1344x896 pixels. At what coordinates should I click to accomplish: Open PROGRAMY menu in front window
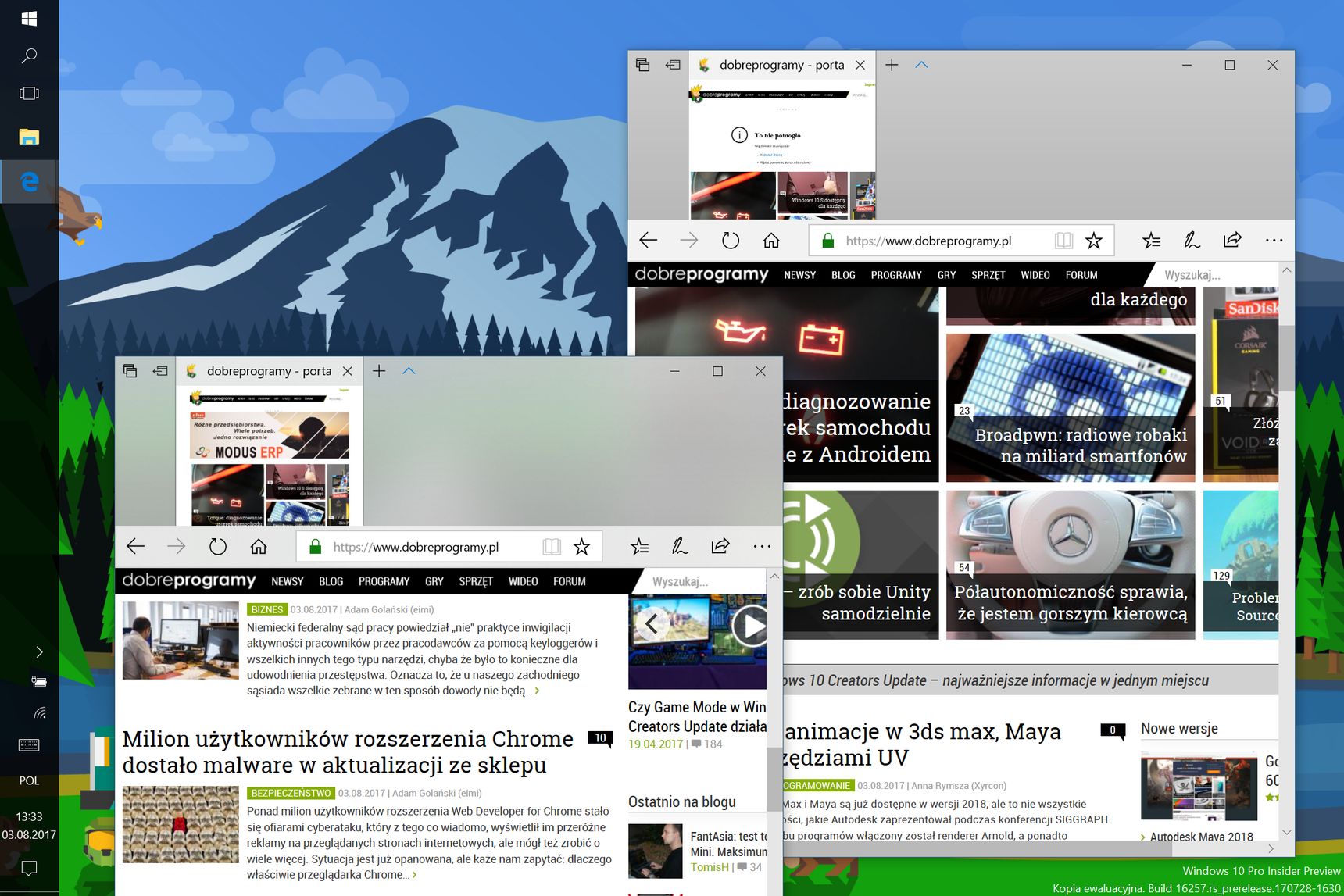click(x=384, y=581)
